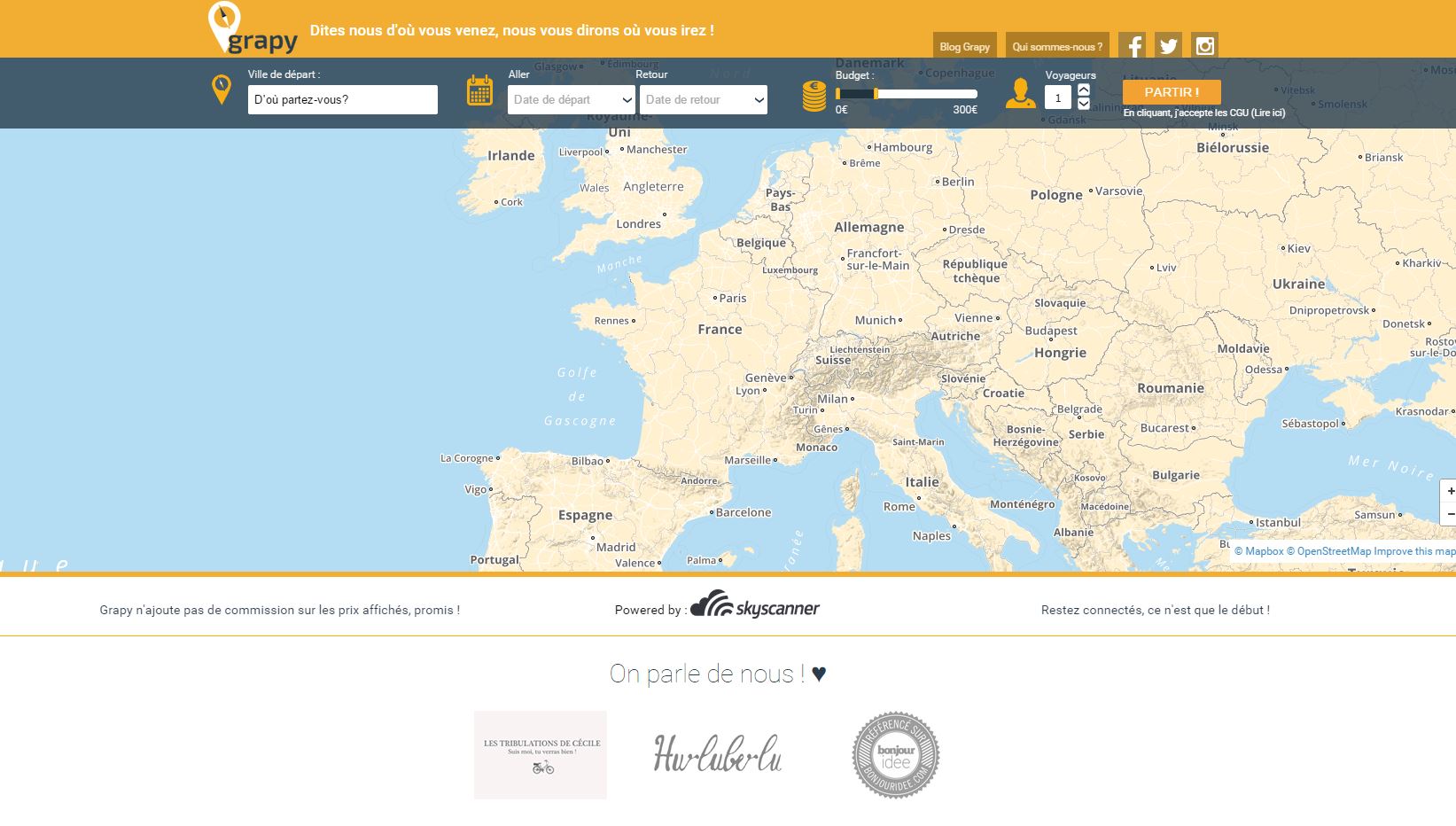
Task: Open the Les Tribulations de Cécile thumbnail
Action: point(540,755)
